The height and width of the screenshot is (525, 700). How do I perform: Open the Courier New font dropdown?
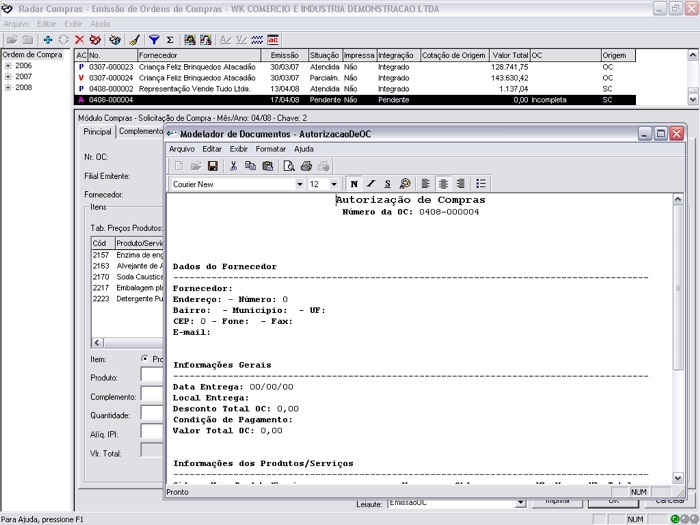[x=299, y=185]
